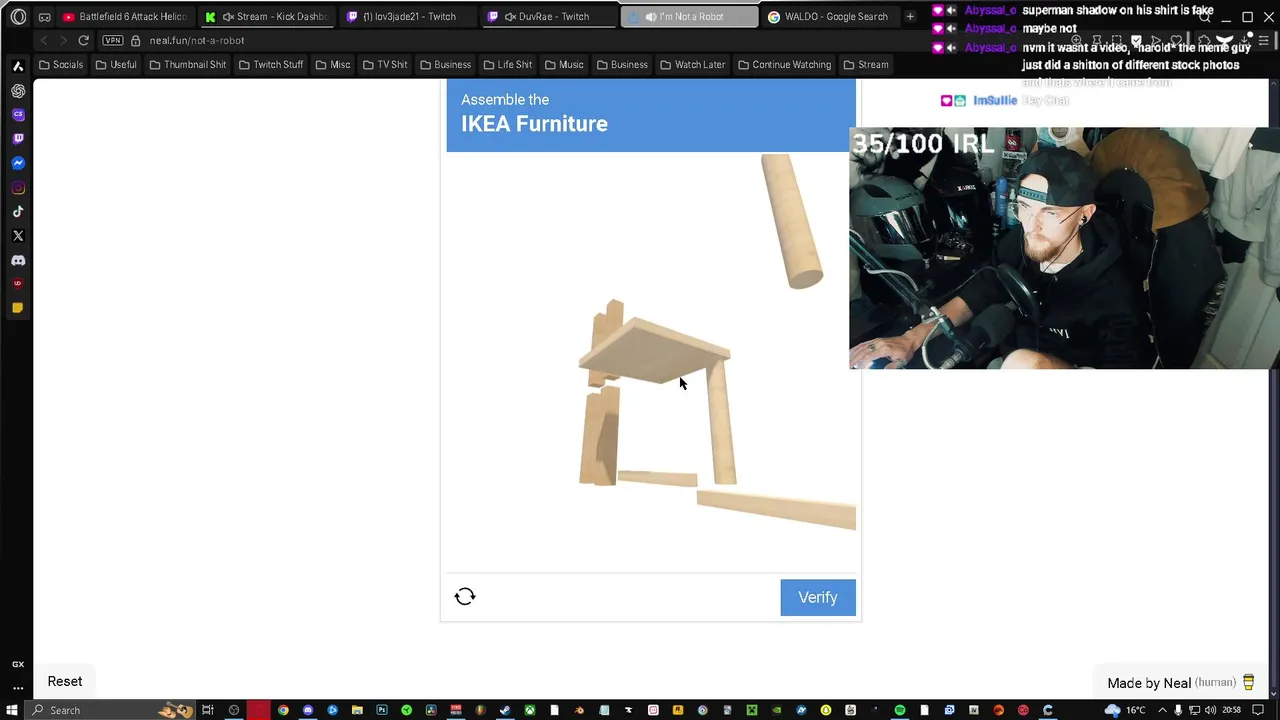Switch to lov3jade21 - Twitch tab

408,16
